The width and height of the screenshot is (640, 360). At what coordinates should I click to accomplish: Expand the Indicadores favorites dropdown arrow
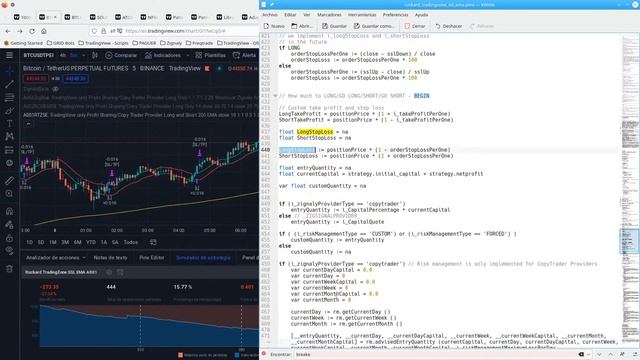click(x=188, y=55)
